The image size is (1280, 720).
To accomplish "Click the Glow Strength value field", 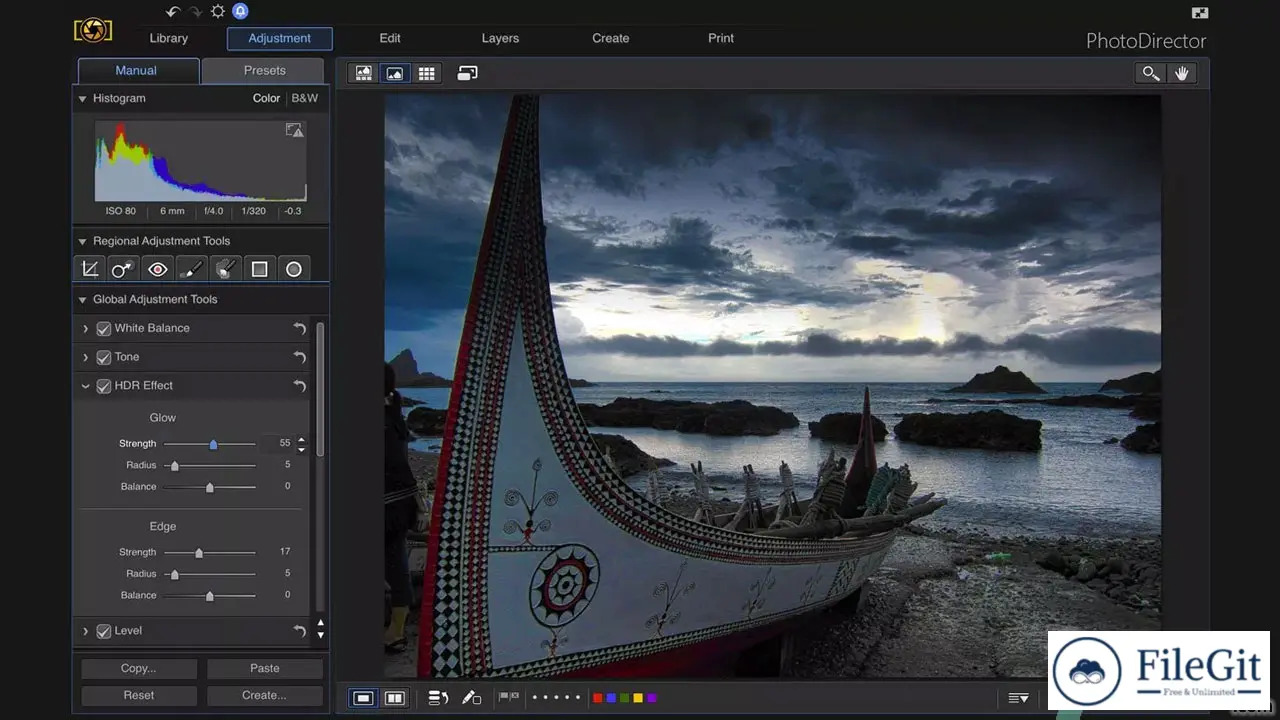I will point(278,443).
